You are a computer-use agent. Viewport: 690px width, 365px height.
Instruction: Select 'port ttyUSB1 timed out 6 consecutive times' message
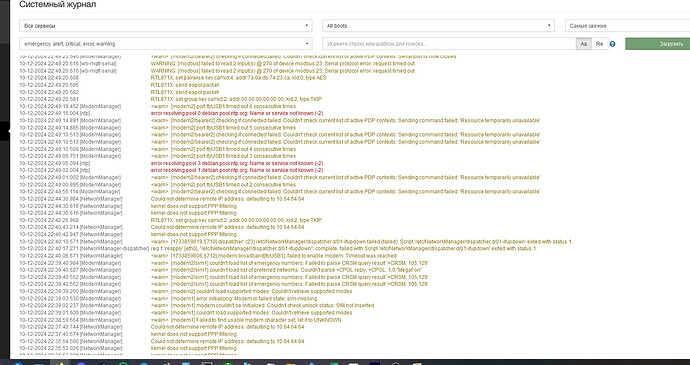pyautogui.click(x=224, y=107)
